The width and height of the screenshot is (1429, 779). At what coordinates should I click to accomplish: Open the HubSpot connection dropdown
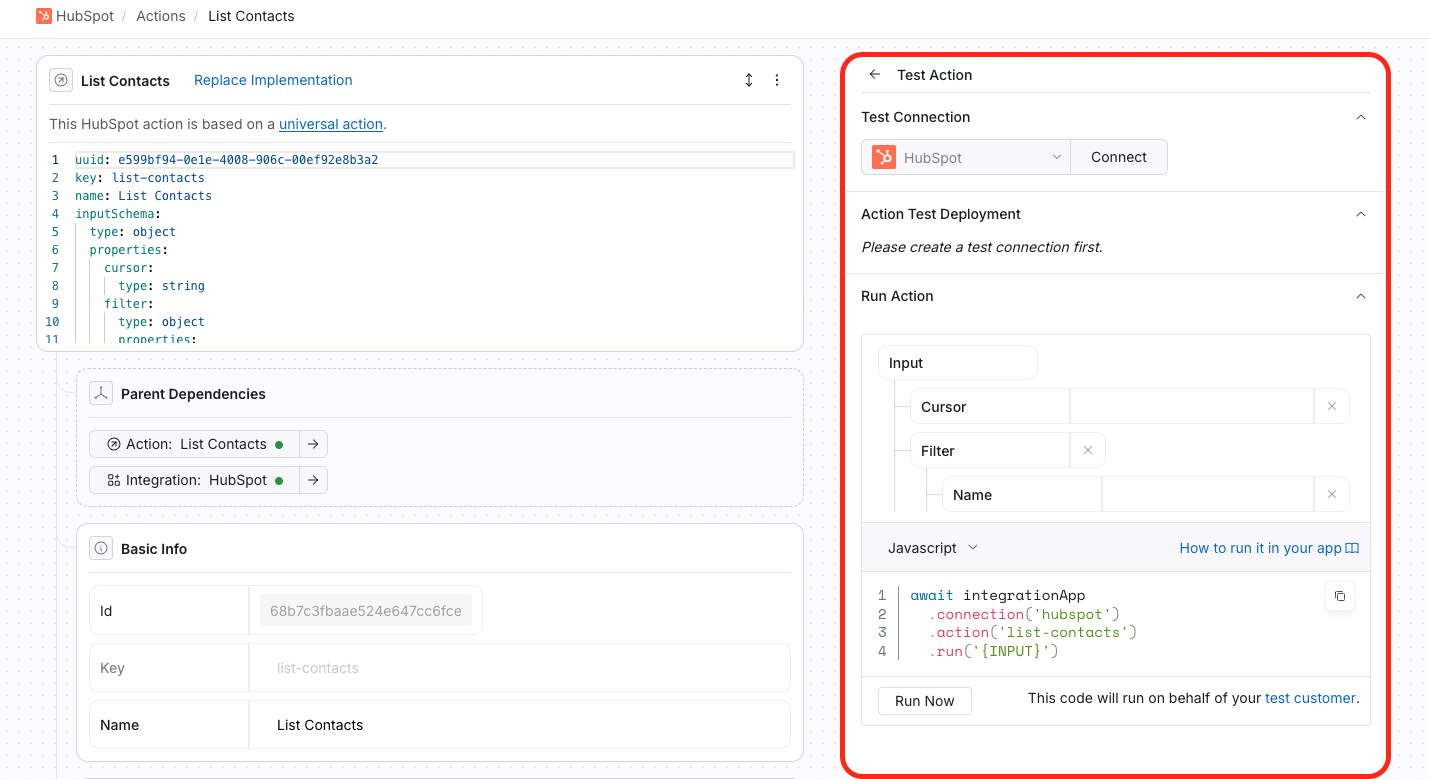point(966,157)
